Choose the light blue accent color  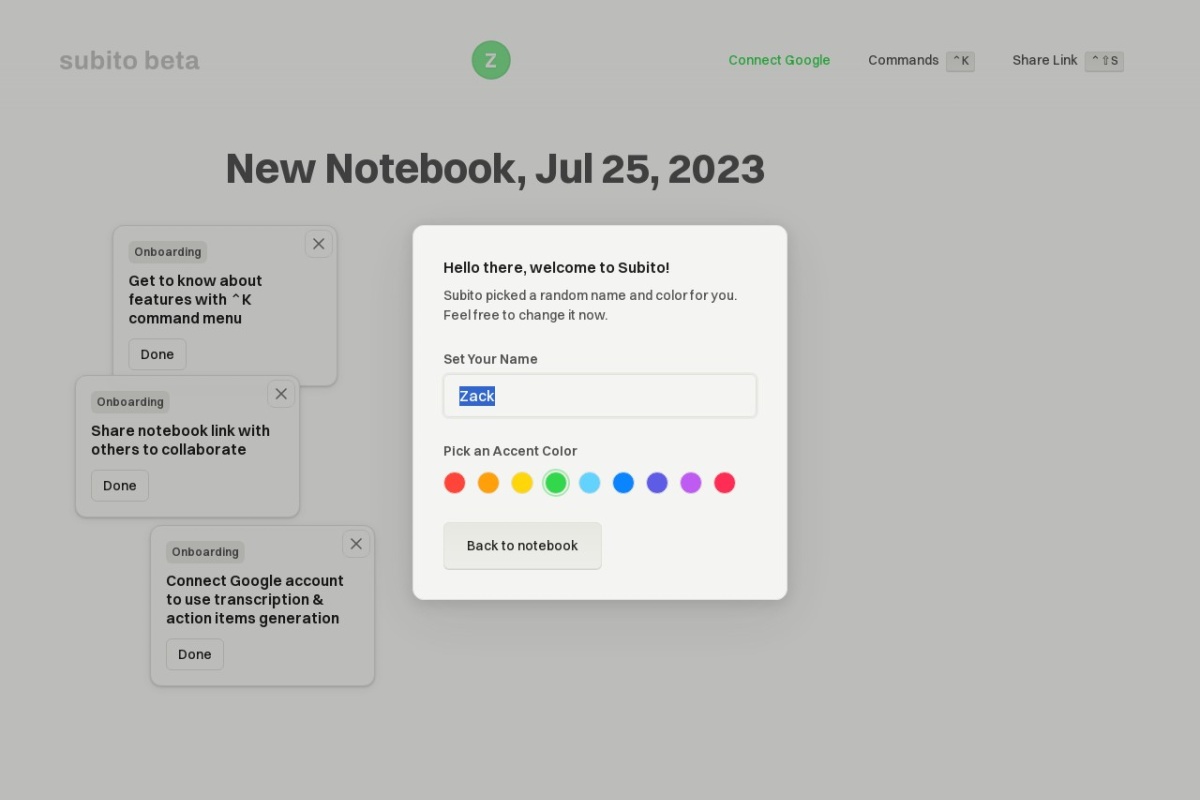[590, 483]
